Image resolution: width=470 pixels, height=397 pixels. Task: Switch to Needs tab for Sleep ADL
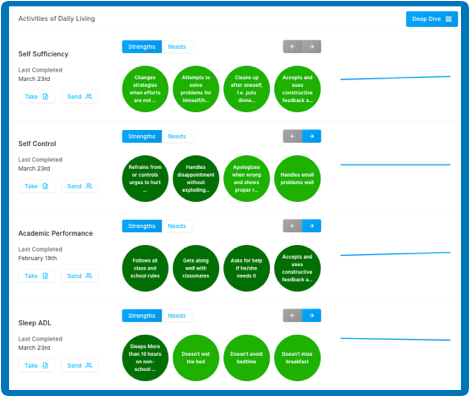[177, 316]
